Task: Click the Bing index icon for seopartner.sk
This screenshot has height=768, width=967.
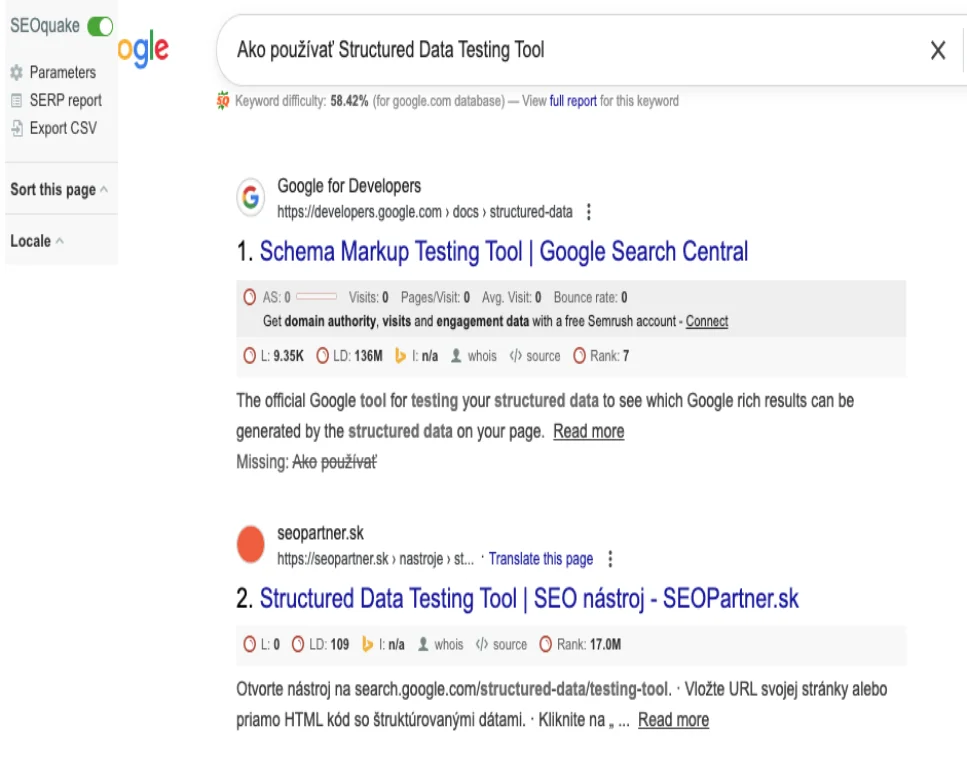Action: (367, 645)
